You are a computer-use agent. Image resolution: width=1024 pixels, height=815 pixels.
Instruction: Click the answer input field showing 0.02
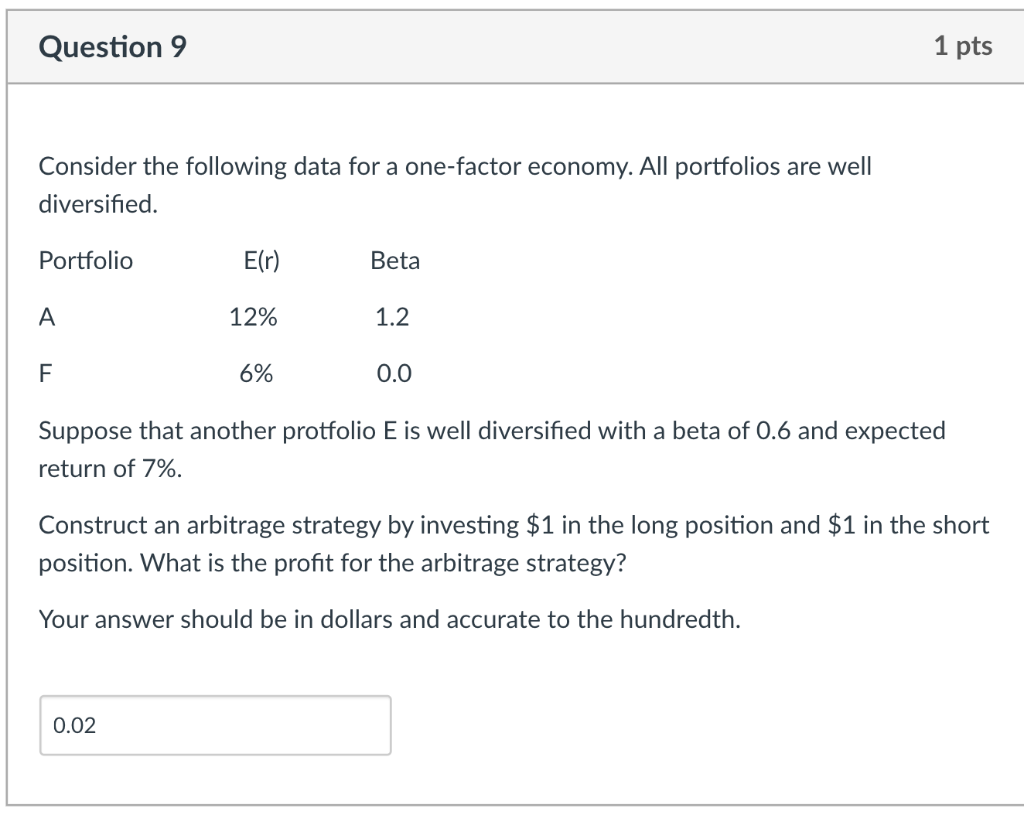[215, 725]
